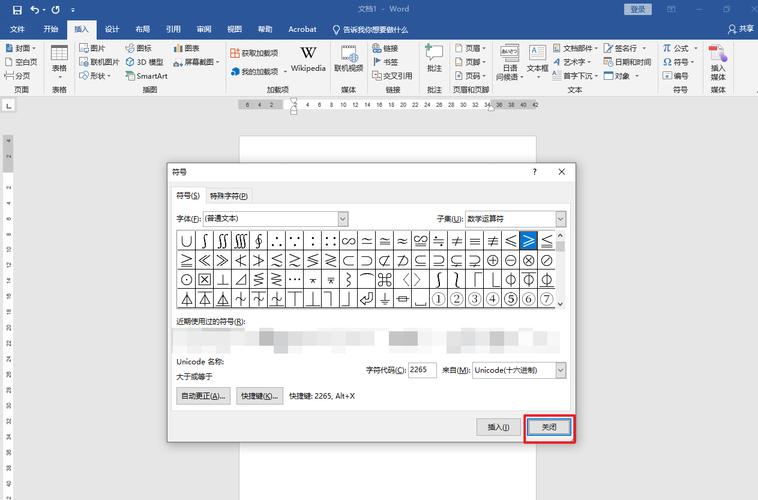Select the not-equal ≠ symbol
Image resolution: width=758 pixels, height=500 pixels.
(x=457, y=241)
